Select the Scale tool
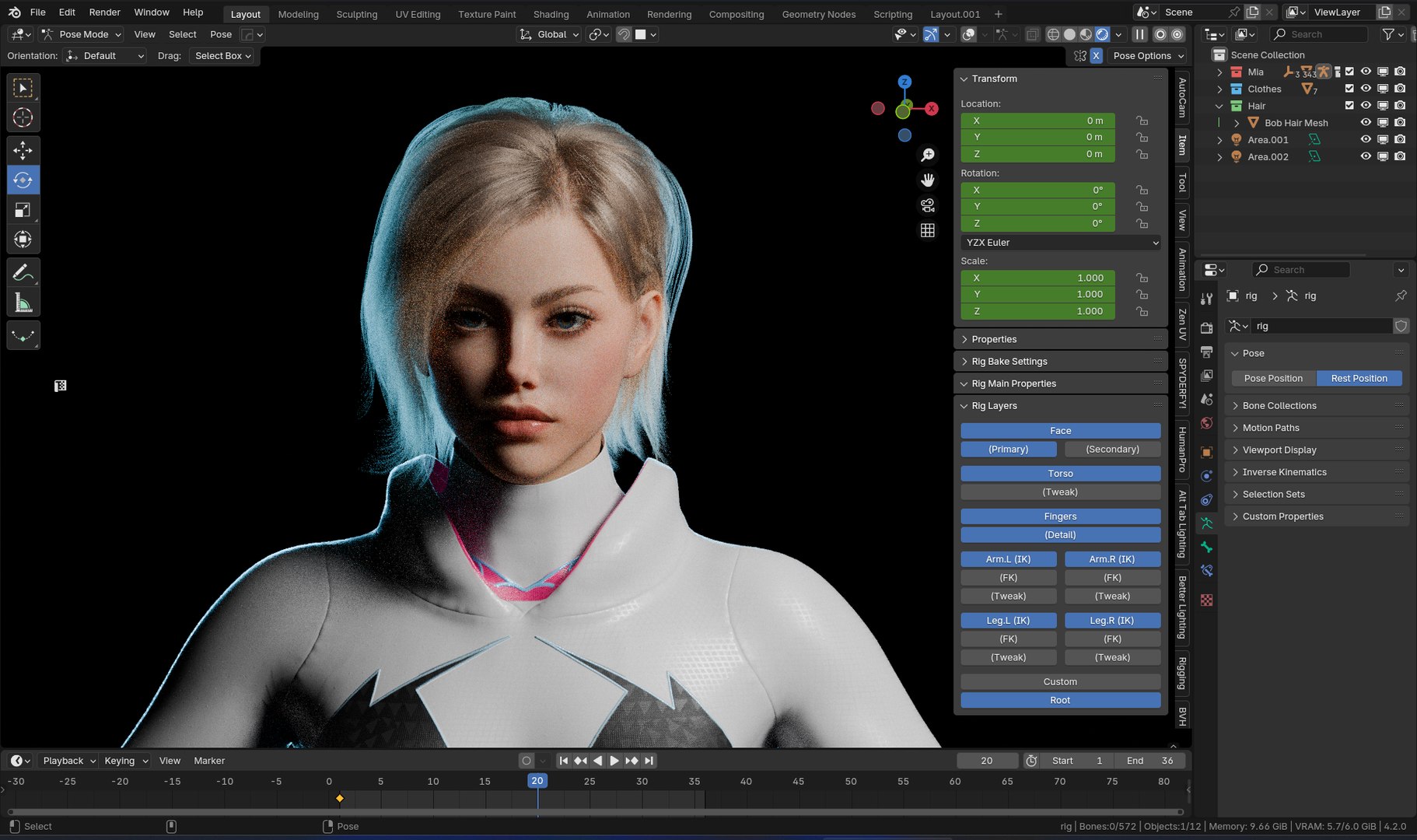The image size is (1417, 840). (x=23, y=209)
